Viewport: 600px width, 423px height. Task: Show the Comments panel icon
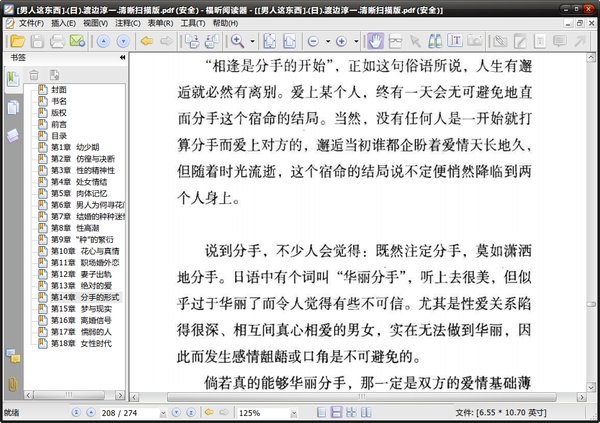tap(12, 135)
